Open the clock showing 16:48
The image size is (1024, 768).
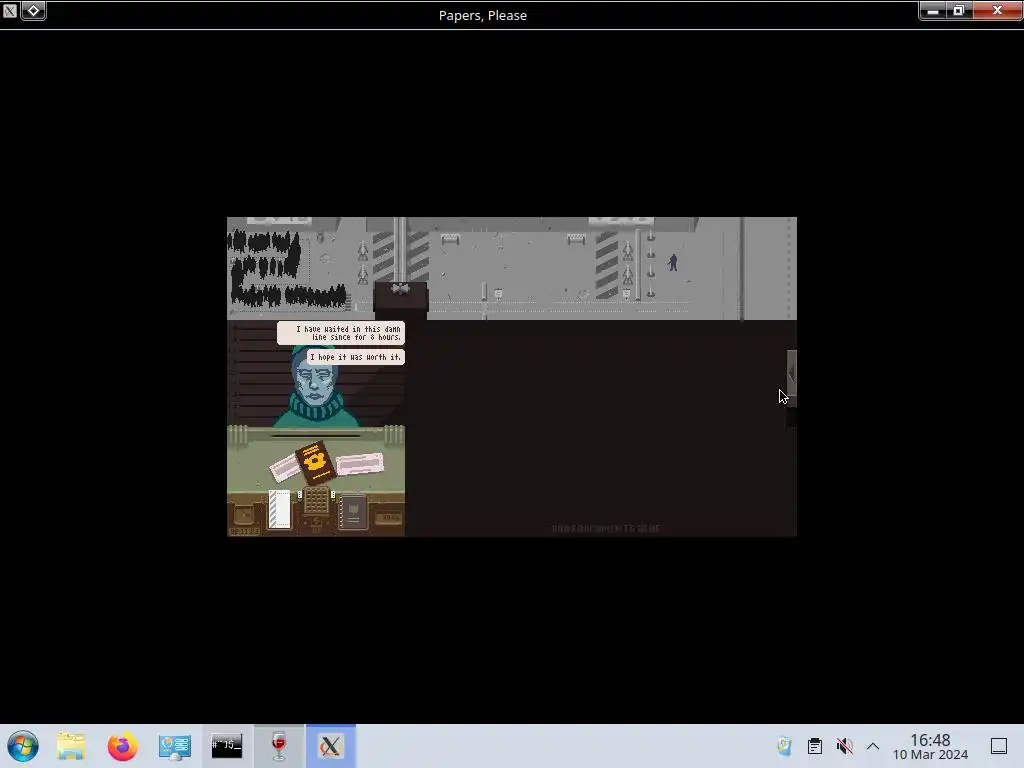click(x=930, y=746)
